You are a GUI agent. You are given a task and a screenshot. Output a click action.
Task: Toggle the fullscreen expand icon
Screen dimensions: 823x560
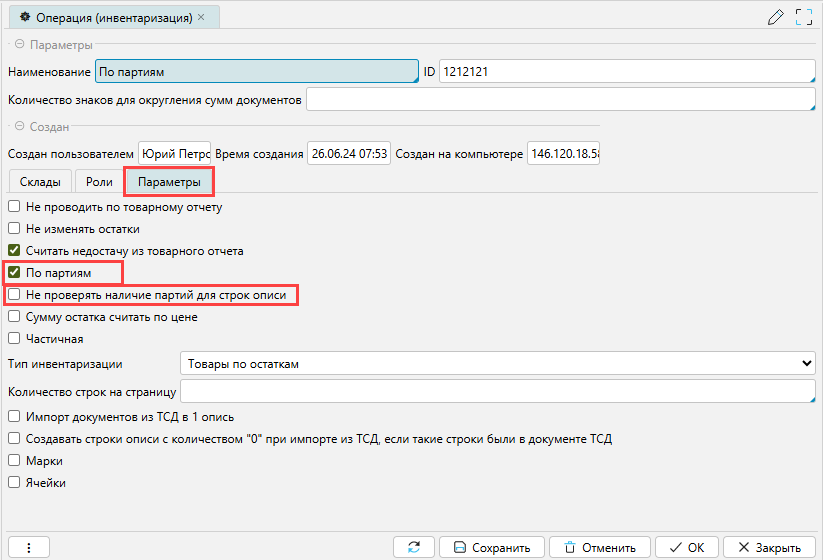803,17
